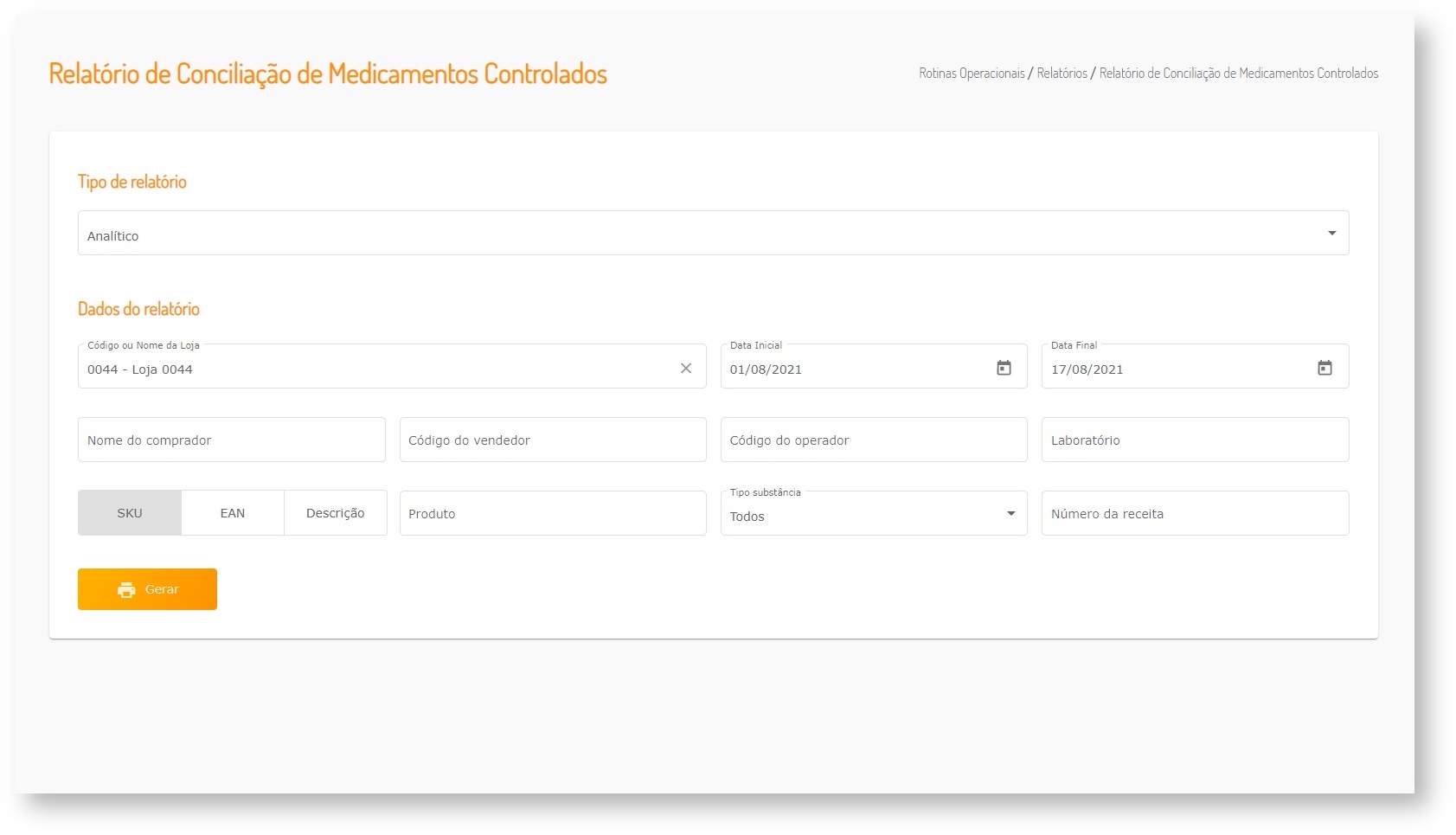This screenshot has width=1456, height=835.
Task: Select the SKU search mode
Action: coord(130,513)
